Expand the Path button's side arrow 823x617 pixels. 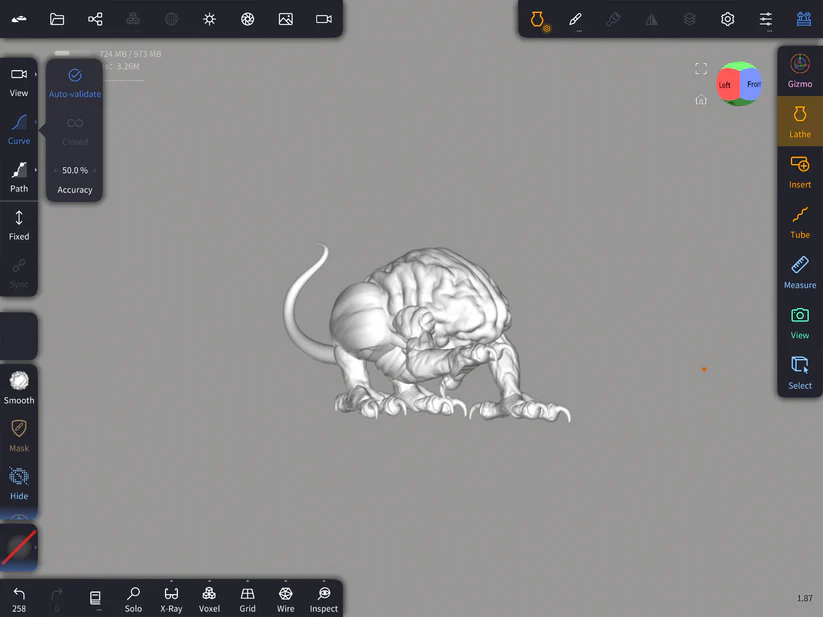pyautogui.click(x=36, y=169)
